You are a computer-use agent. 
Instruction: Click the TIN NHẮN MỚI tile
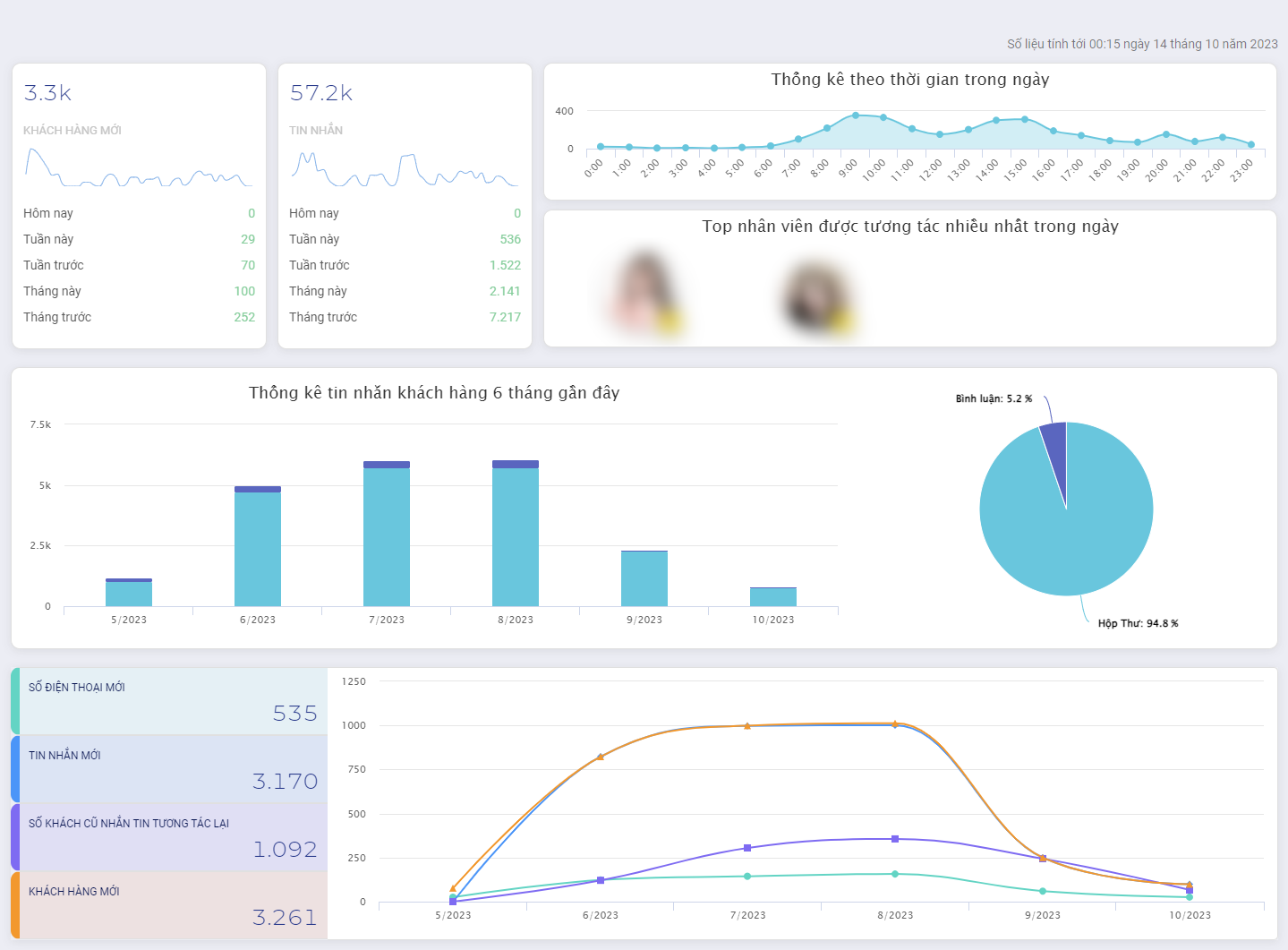[169, 769]
